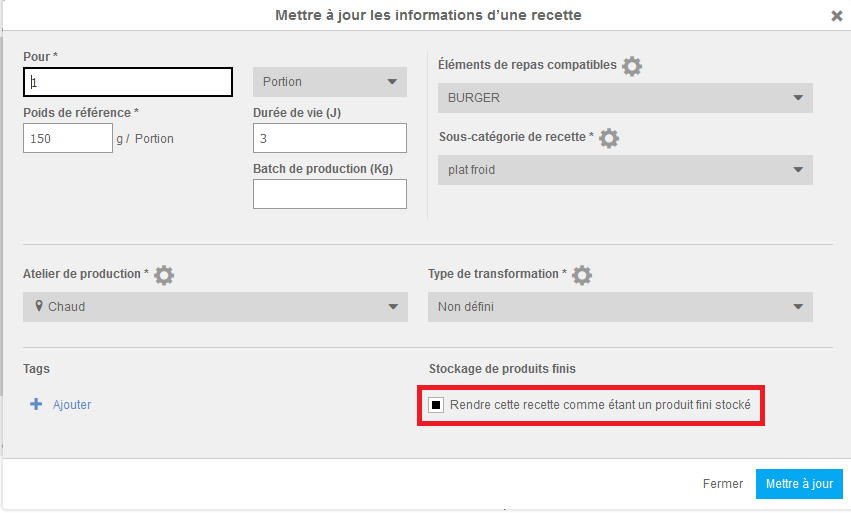This screenshot has width=851, height=513.
Task: Focus the Pour quantity input field
Action: tap(128, 82)
